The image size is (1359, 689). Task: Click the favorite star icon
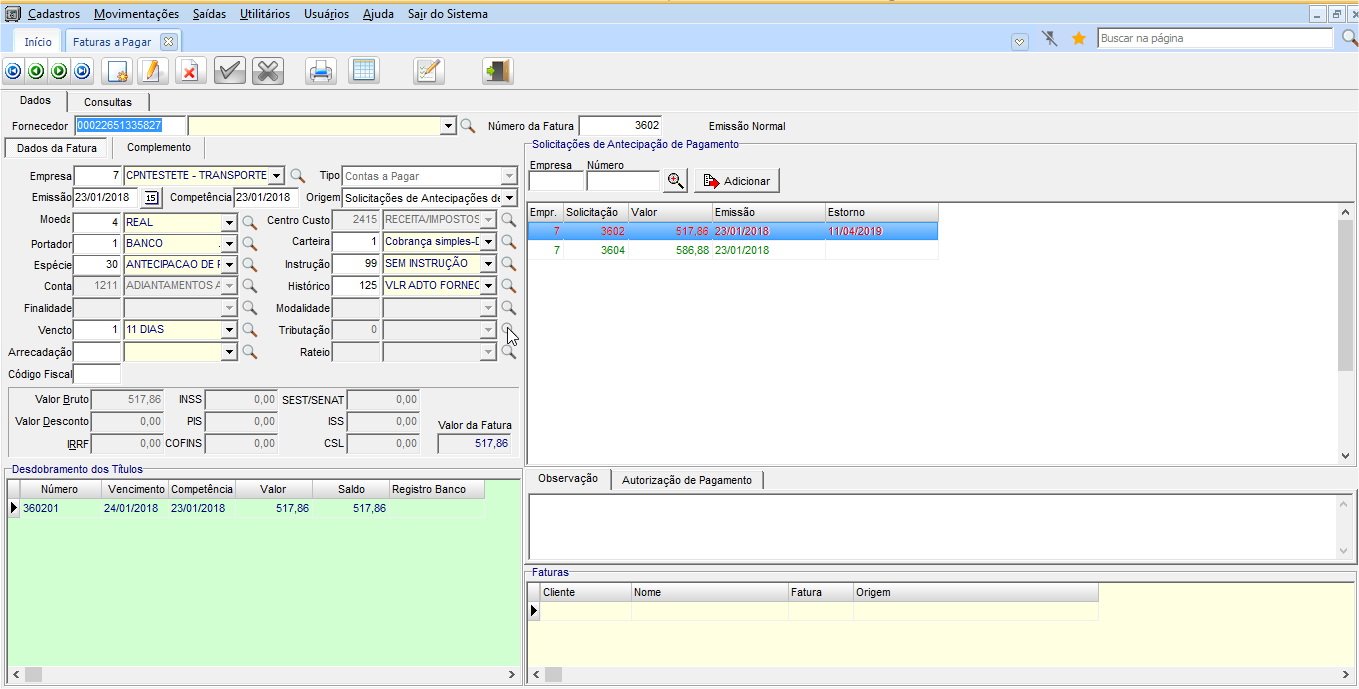(x=1079, y=39)
